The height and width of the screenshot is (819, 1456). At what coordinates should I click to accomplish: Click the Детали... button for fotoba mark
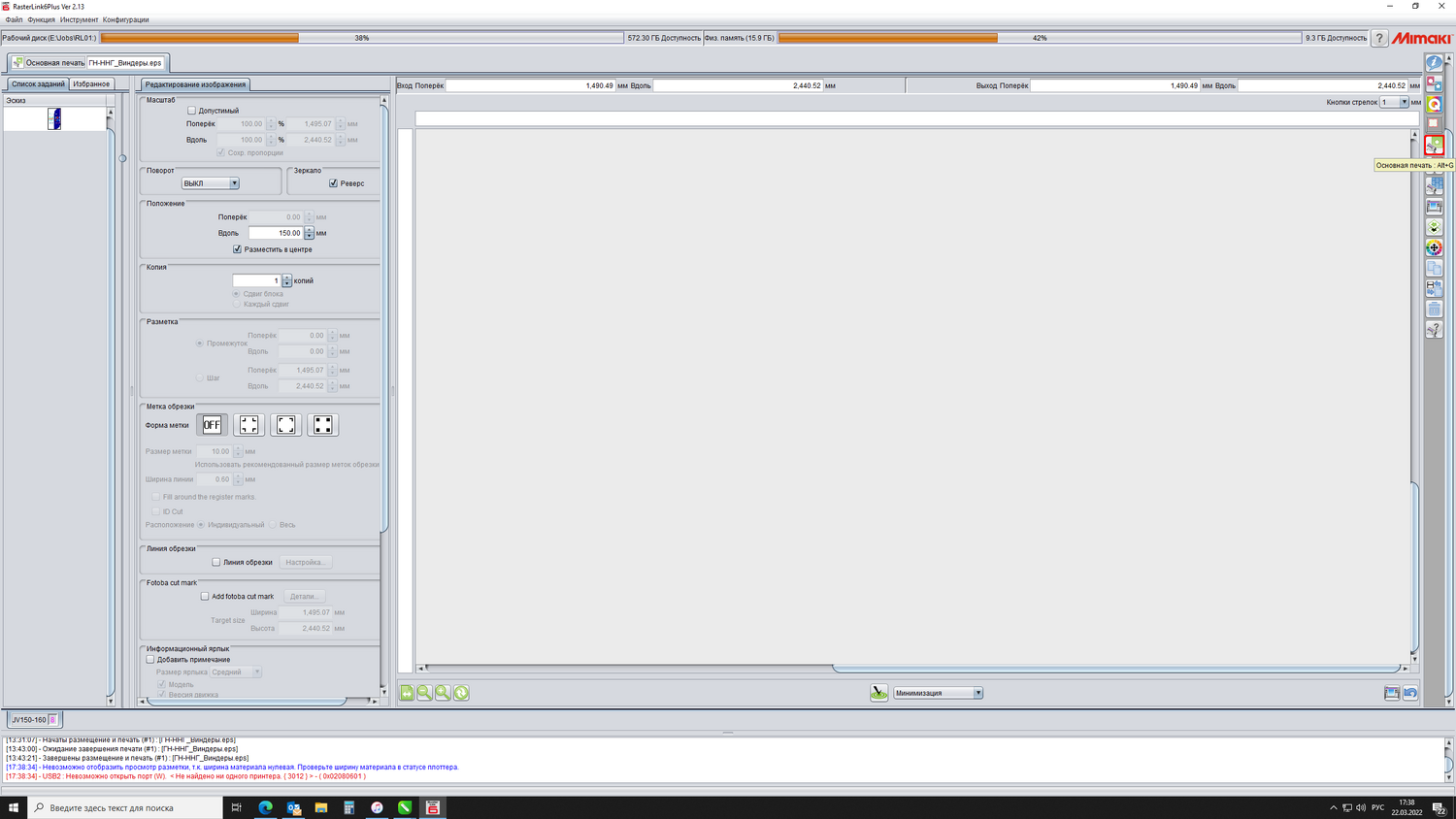[304, 597]
